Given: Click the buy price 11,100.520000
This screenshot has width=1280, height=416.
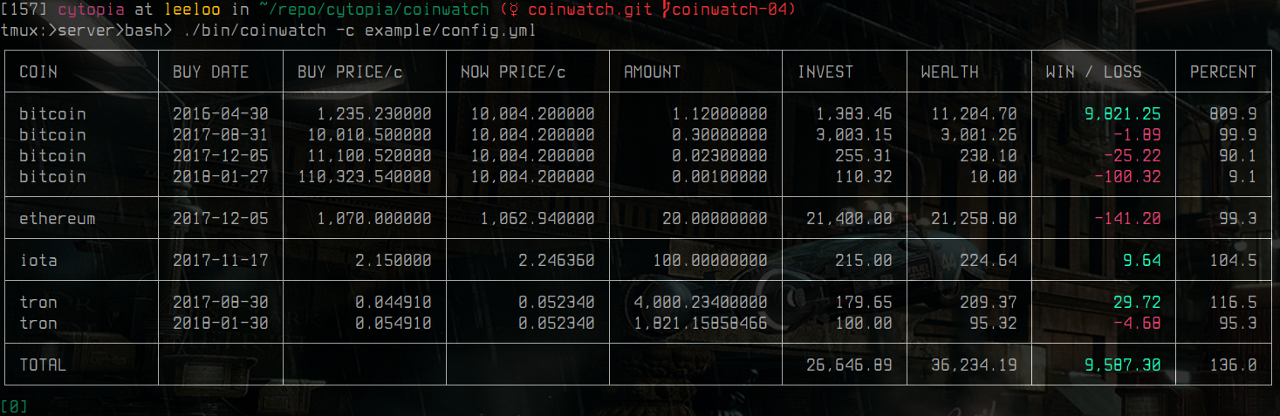Looking at the screenshot, I should click(x=370, y=156).
